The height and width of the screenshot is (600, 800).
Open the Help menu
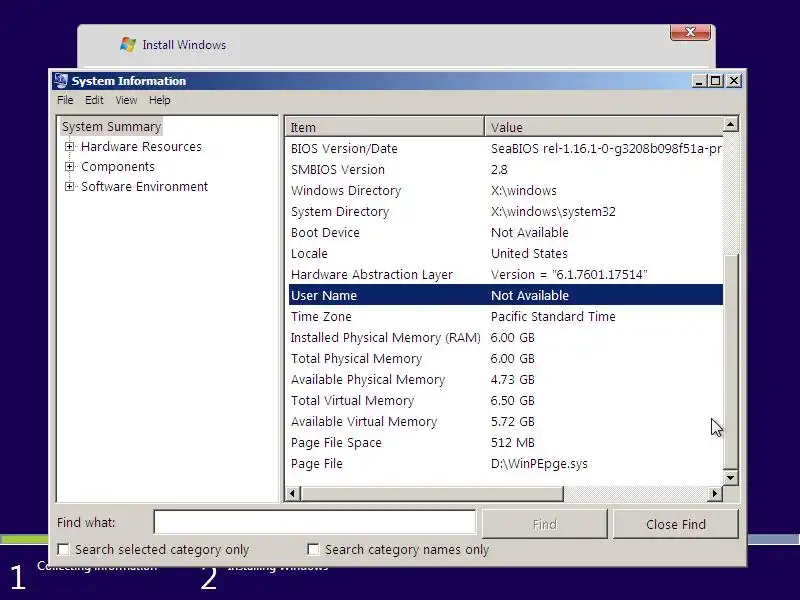pyautogui.click(x=160, y=100)
